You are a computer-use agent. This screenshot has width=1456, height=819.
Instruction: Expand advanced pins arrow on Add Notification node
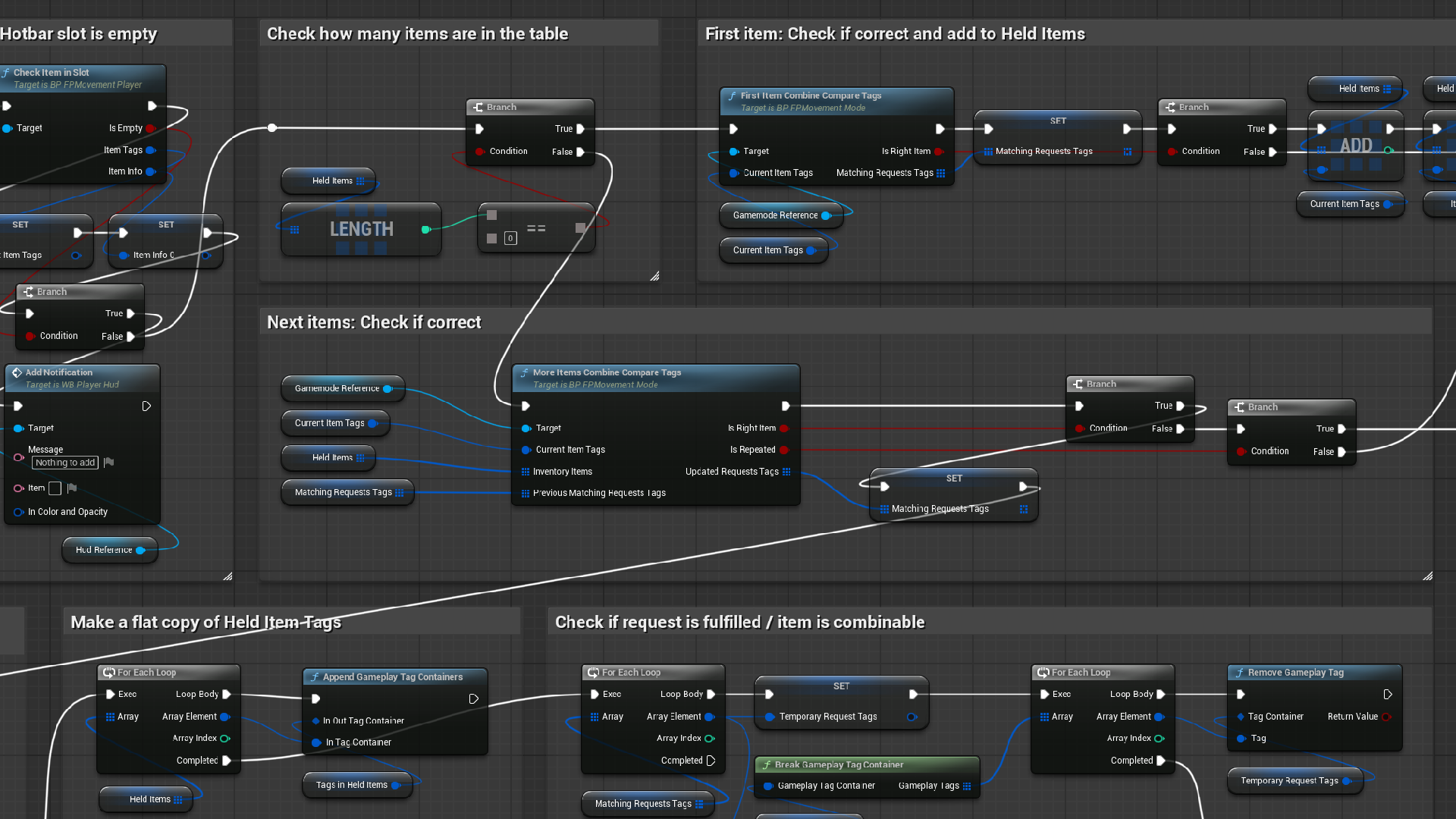[146, 406]
